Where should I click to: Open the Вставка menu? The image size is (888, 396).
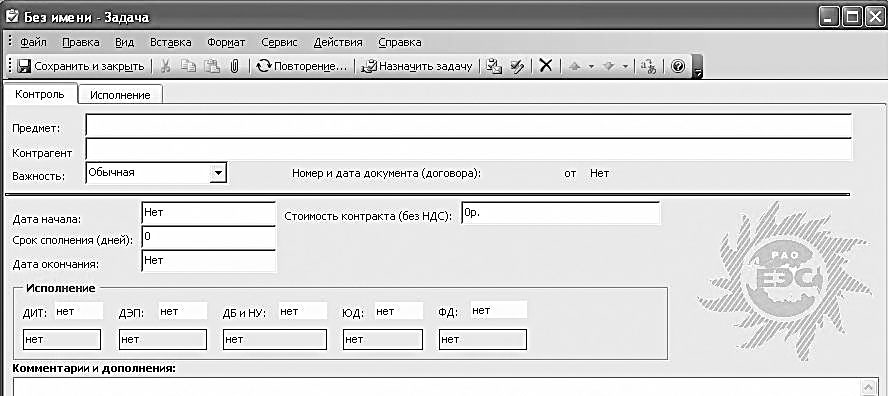click(170, 42)
